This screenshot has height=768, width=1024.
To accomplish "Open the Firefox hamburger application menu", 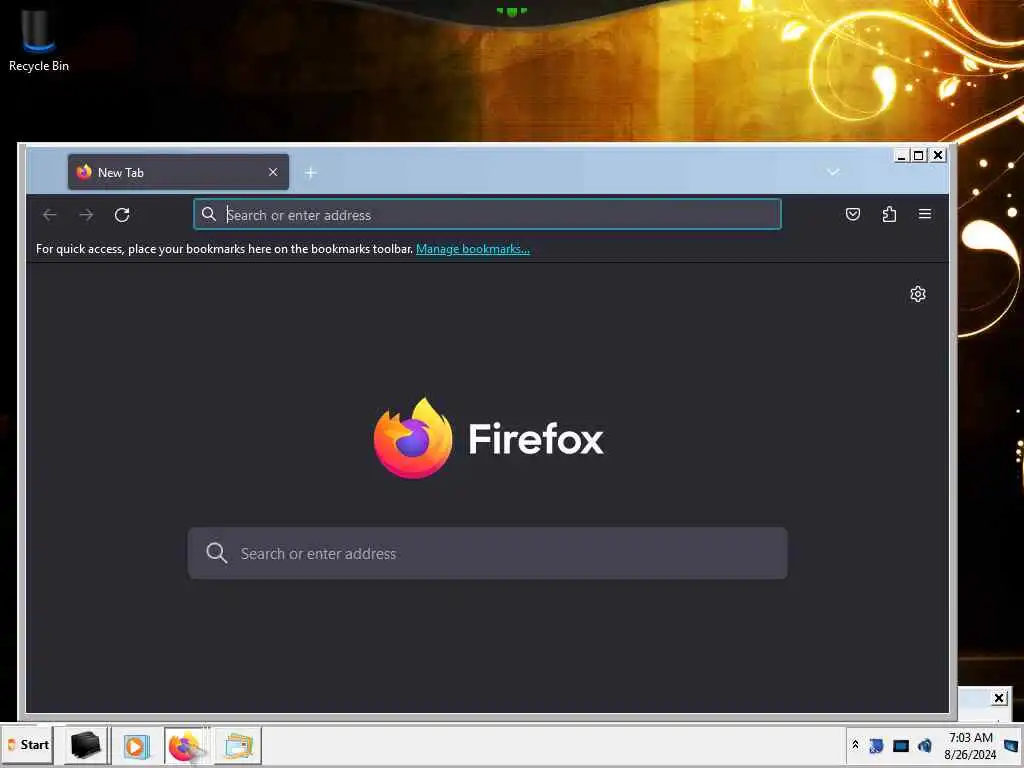I will click(x=925, y=214).
